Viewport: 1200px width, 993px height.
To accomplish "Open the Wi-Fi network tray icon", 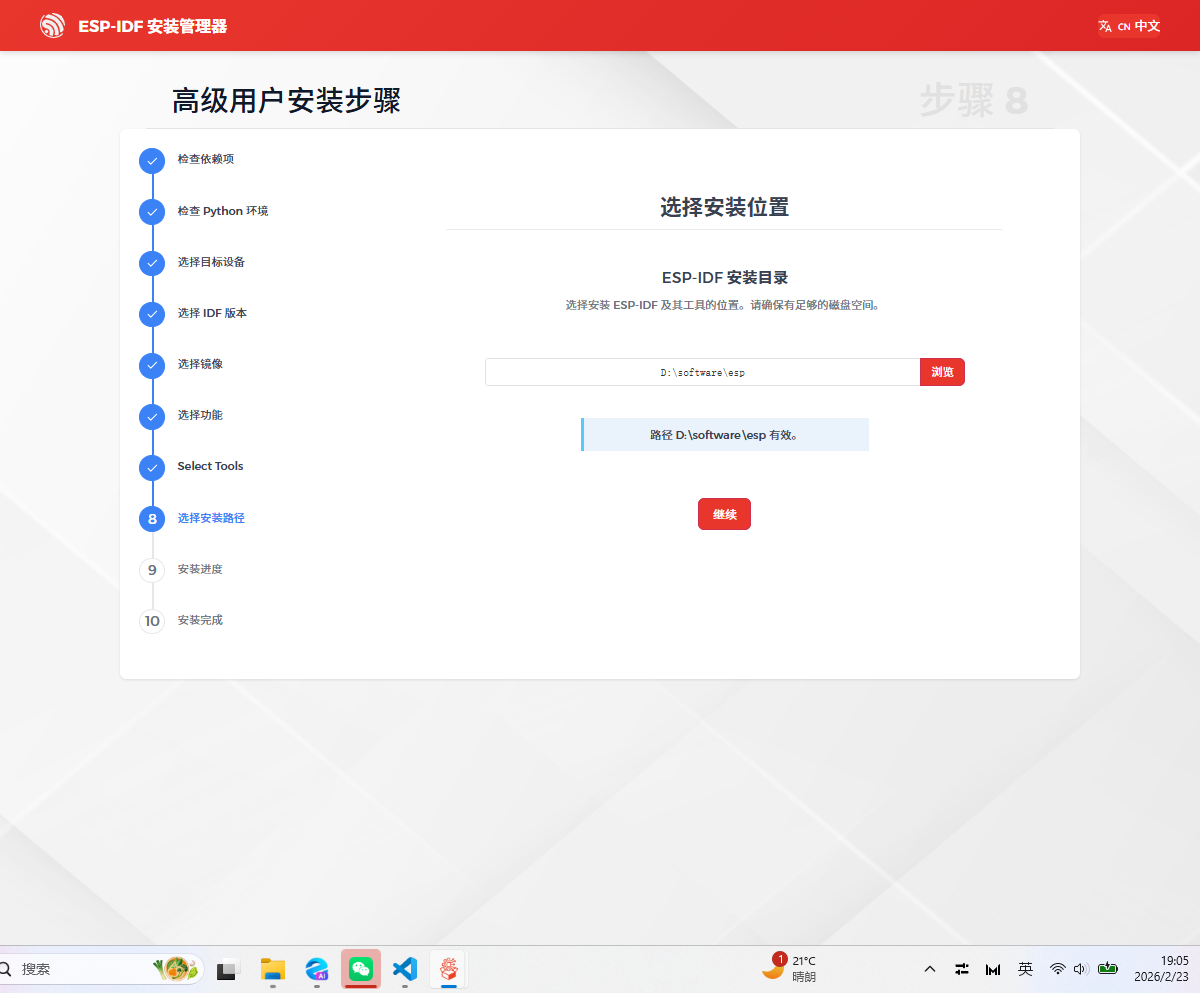I will coord(1057,969).
